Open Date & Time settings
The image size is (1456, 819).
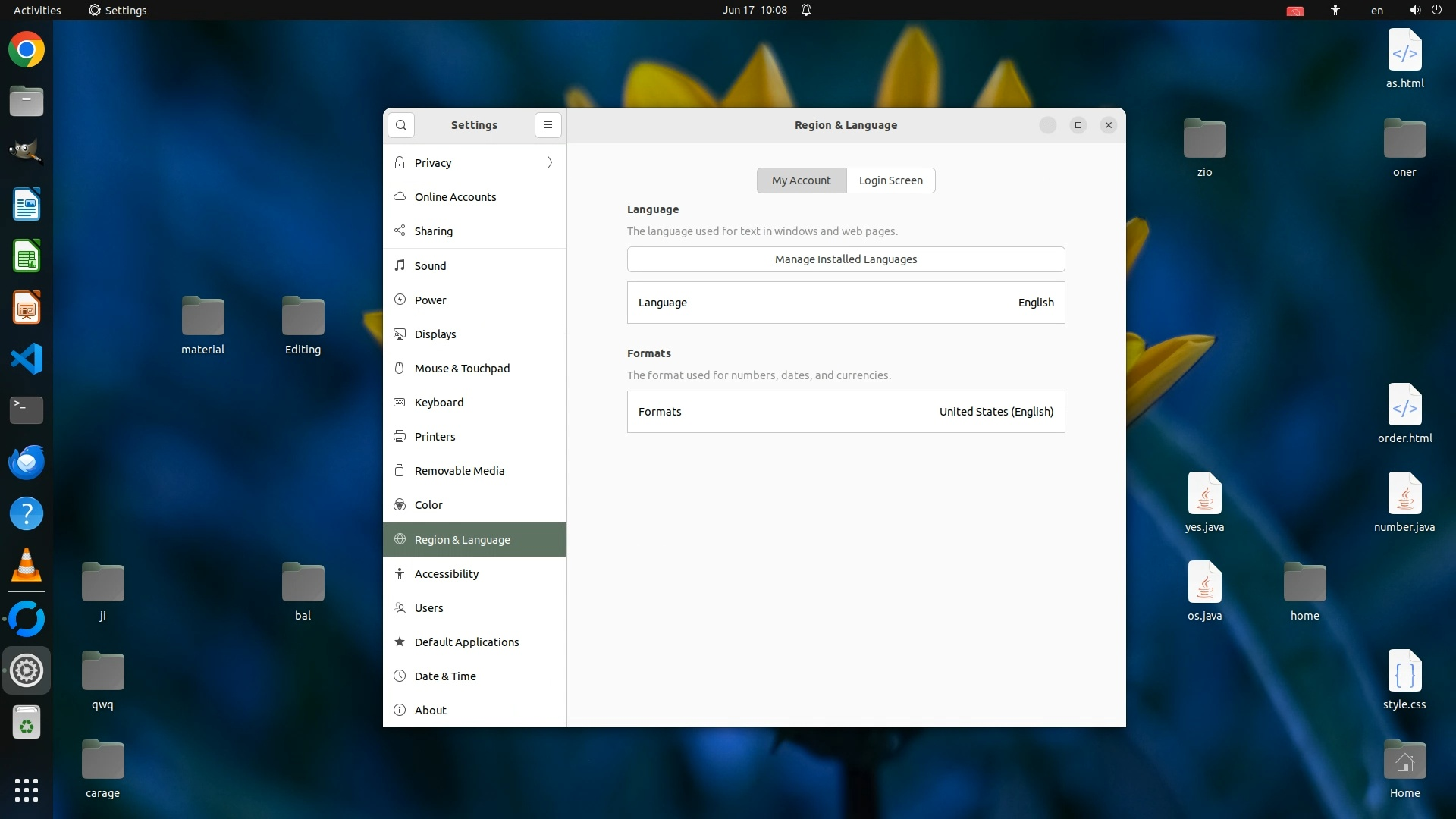pos(445,676)
